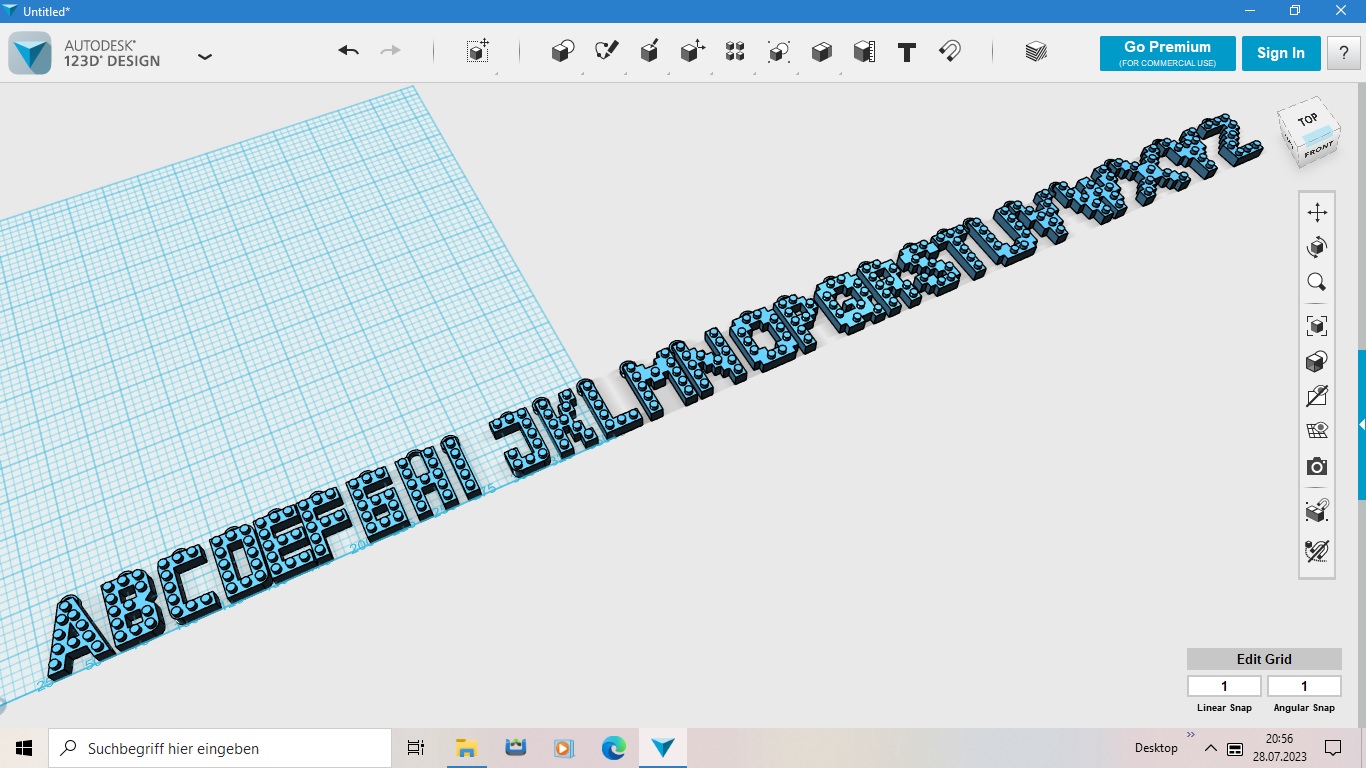The height and width of the screenshot is (768, 1366).
Task: Click the taskbar search box
Action: click(x=220, y=748)
